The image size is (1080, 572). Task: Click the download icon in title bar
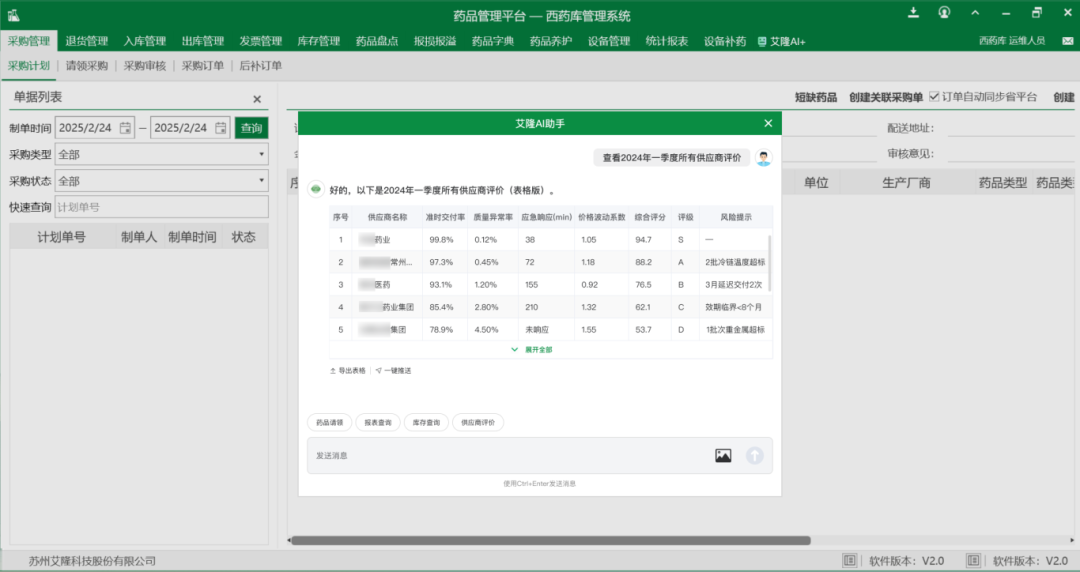pos(913,13)
